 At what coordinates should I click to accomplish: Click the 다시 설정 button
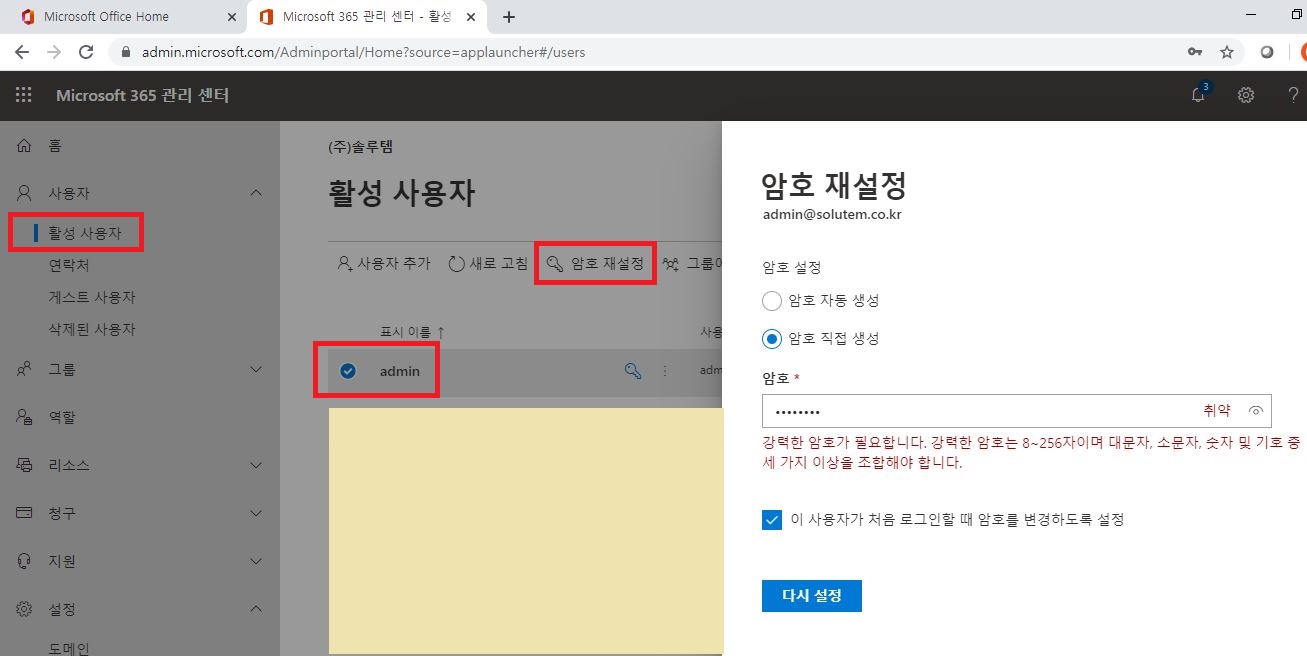point(811,596)
